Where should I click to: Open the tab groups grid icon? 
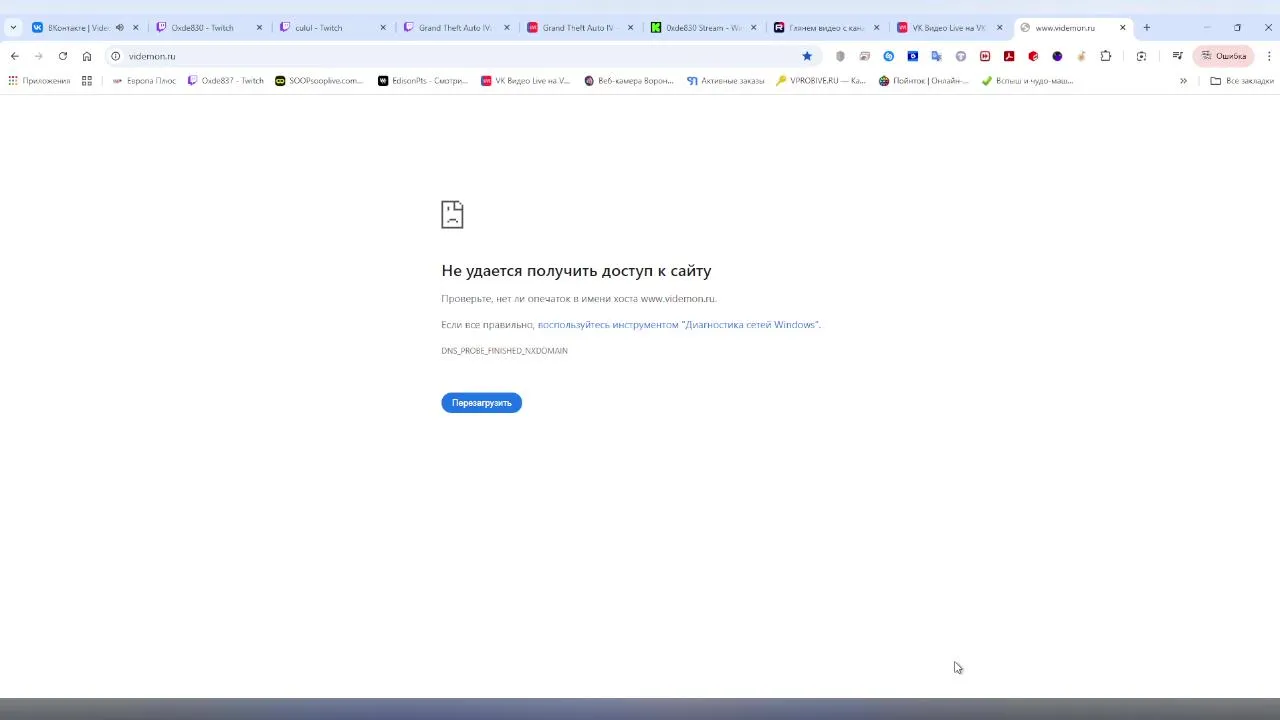(87, 81)
